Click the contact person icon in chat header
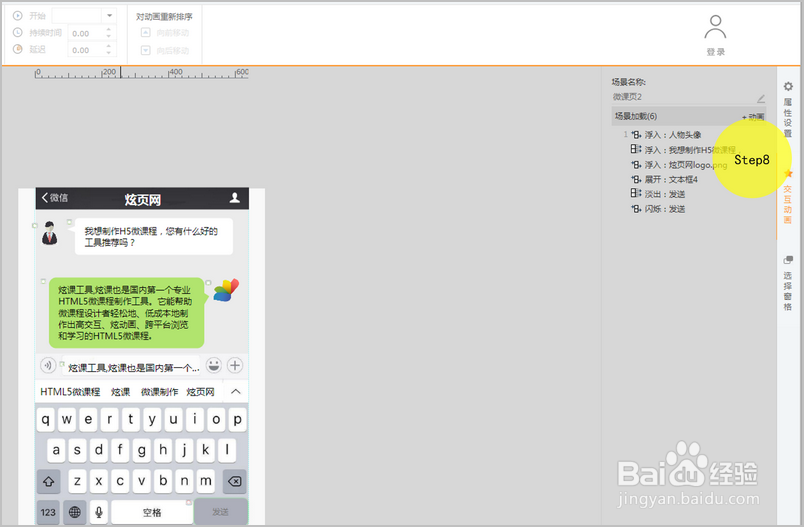The width and height of the screenshot is (804, 527). pyautogui.click(x=234, y=198)
